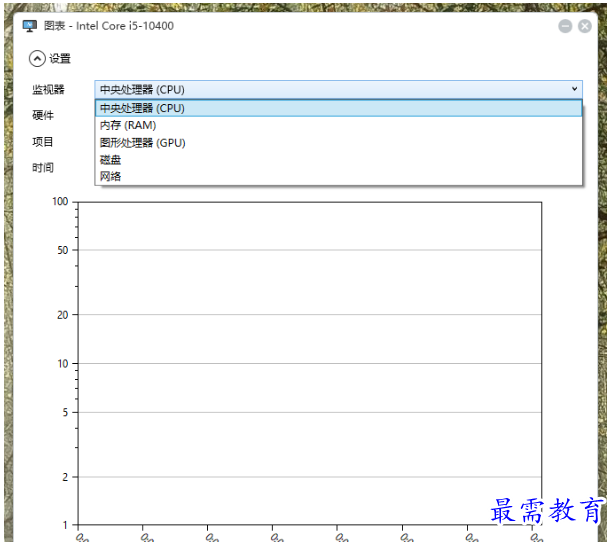Choose 内存 (RAM) in the monitor list
This screenshot has width=612, height=542.
click(x=128, y=125)
